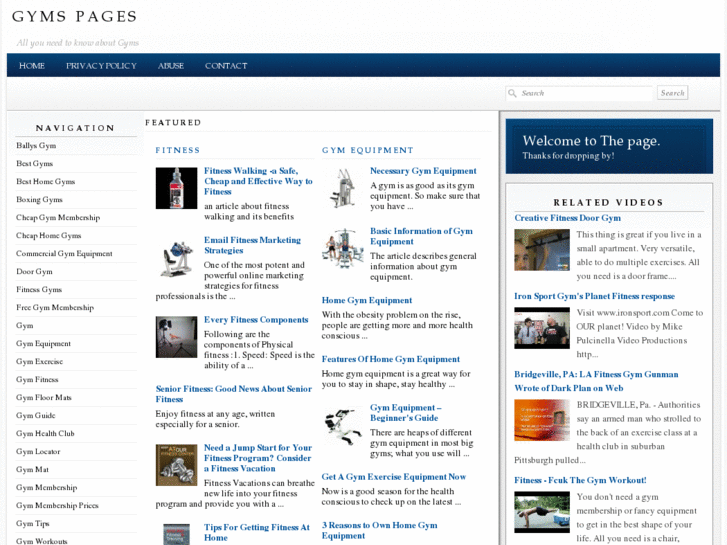The image size is (727, 545).
Task: Open Ballys Gym in navigation
Action: coord(36,146)
